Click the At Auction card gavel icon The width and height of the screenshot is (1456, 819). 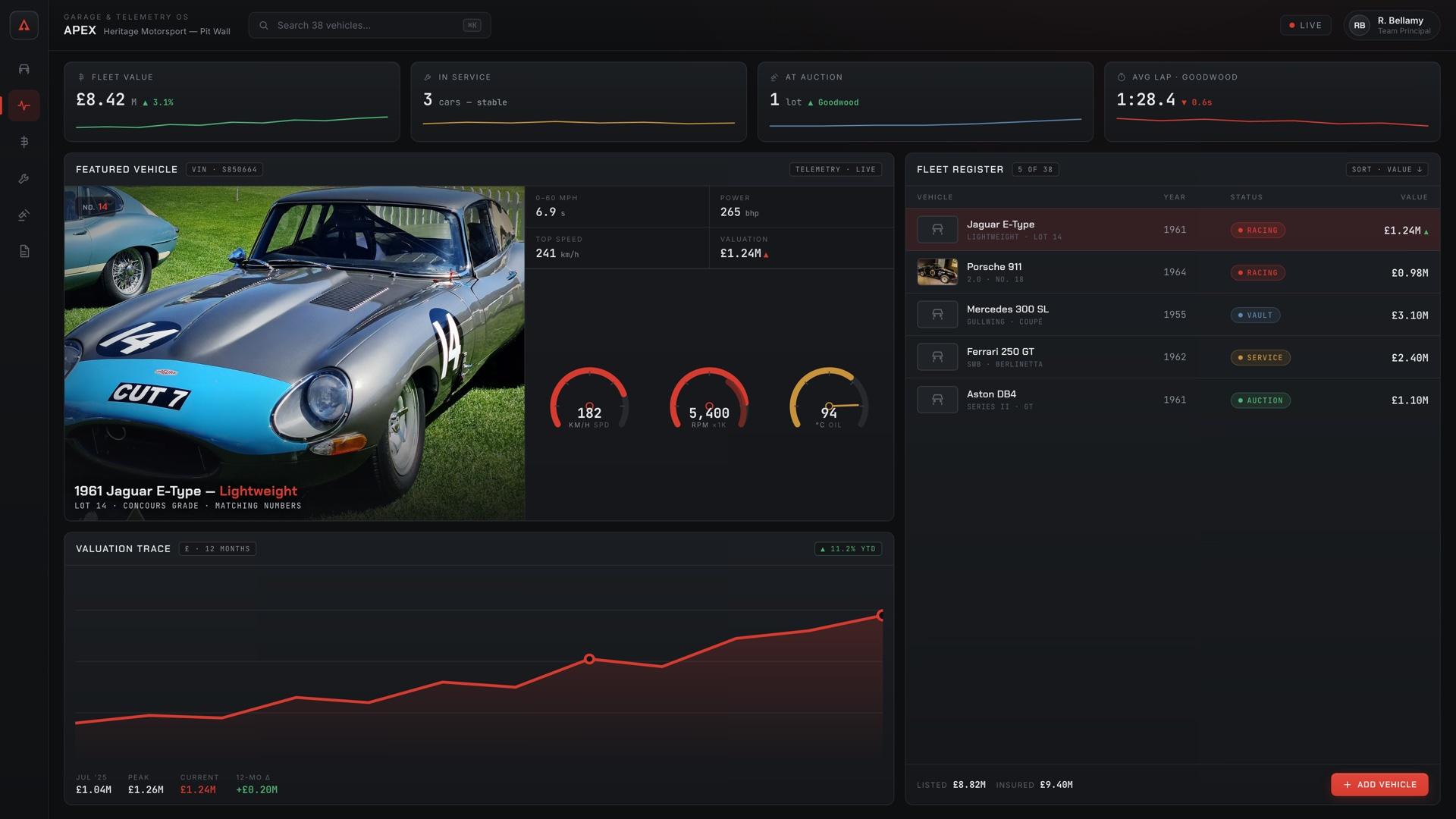(774, 77)
